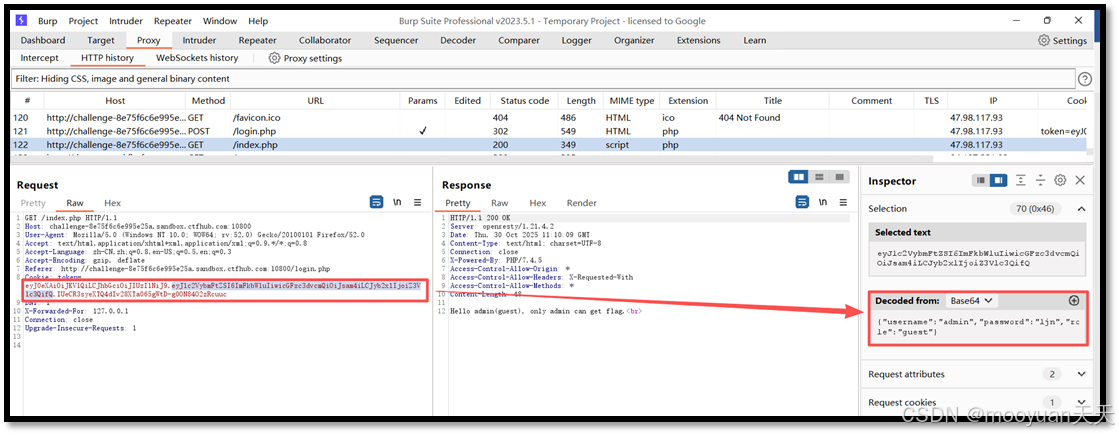Open Inspector settings gear
The width and height of the screenshot is (1119, 435).
tap(1060, 181)
